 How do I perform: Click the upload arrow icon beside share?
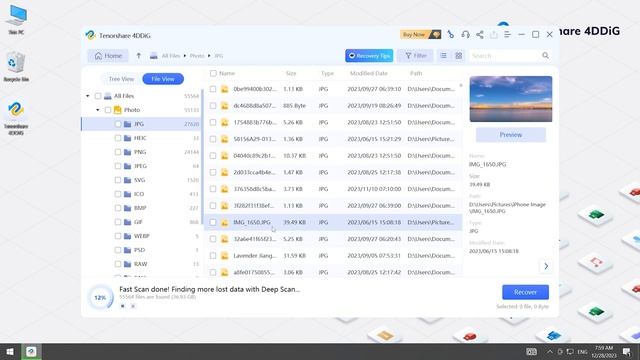(493, 35)
